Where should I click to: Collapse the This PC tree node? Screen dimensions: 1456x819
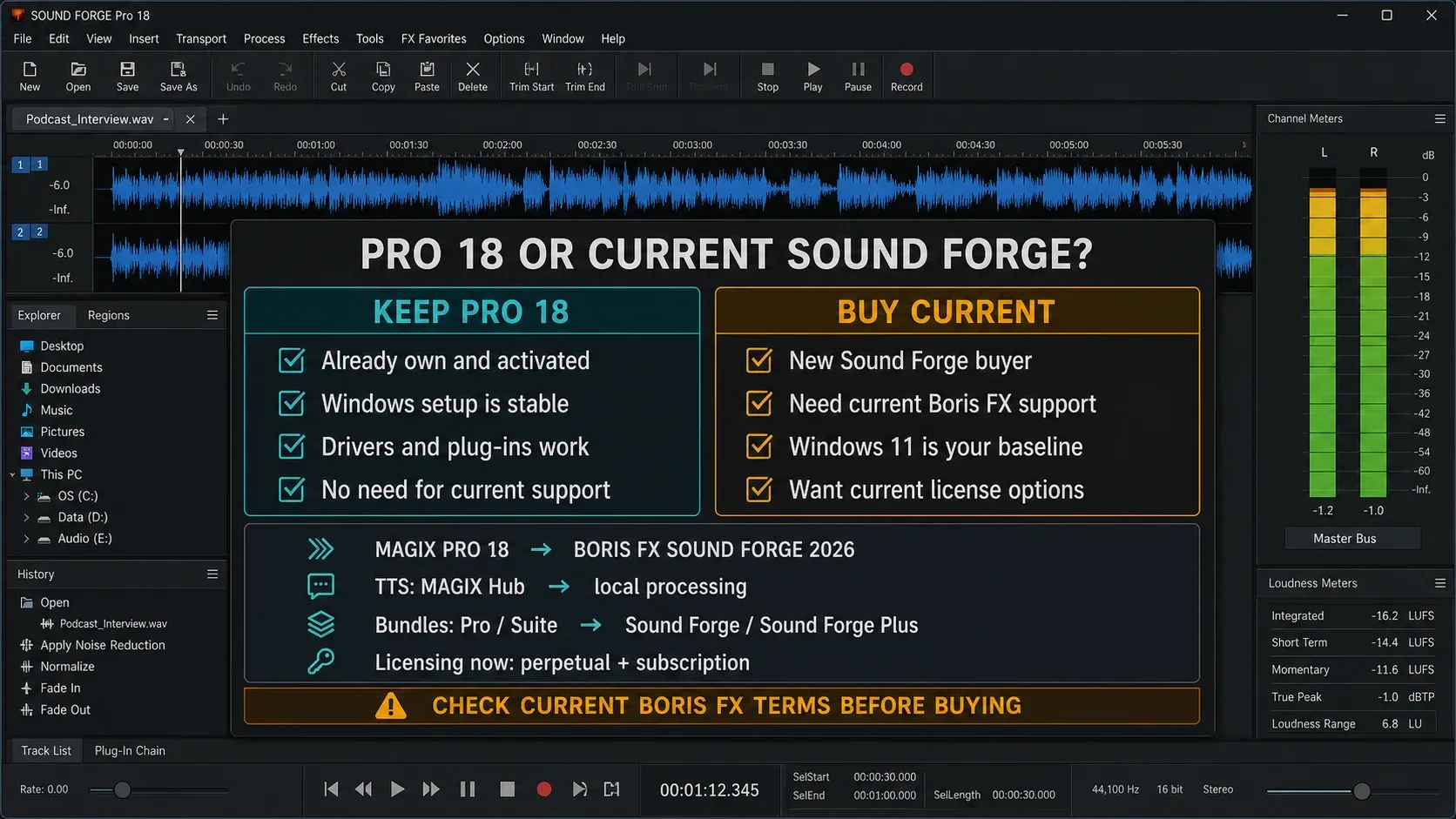click(x=12, y=474)
